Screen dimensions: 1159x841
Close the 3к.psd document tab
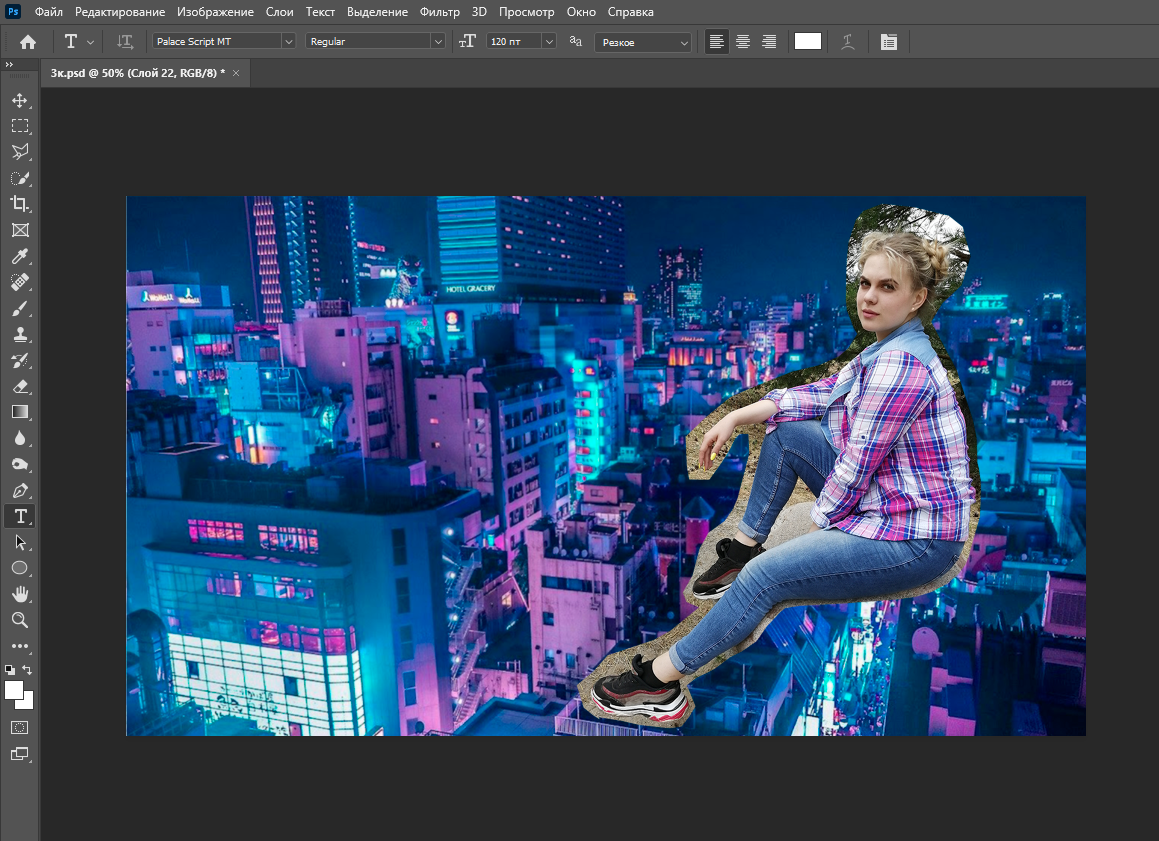(x=236, y=73)
